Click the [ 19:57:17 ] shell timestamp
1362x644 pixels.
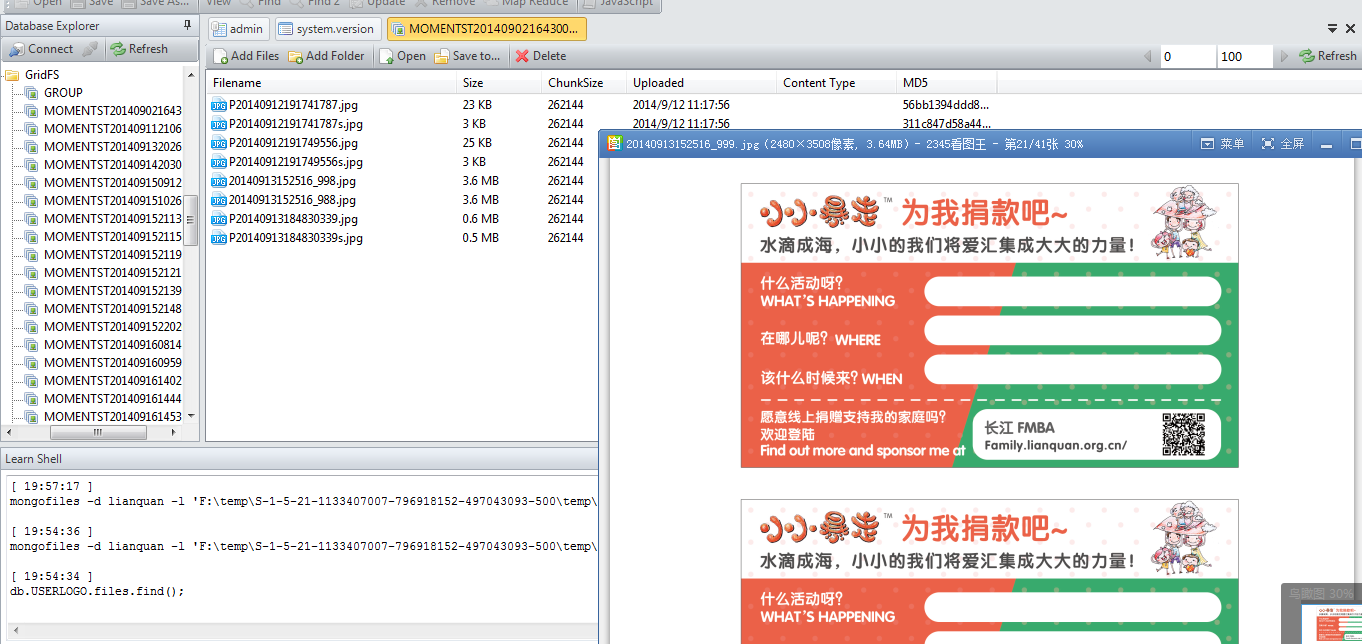pyautogui.click(x=51, y=485)
